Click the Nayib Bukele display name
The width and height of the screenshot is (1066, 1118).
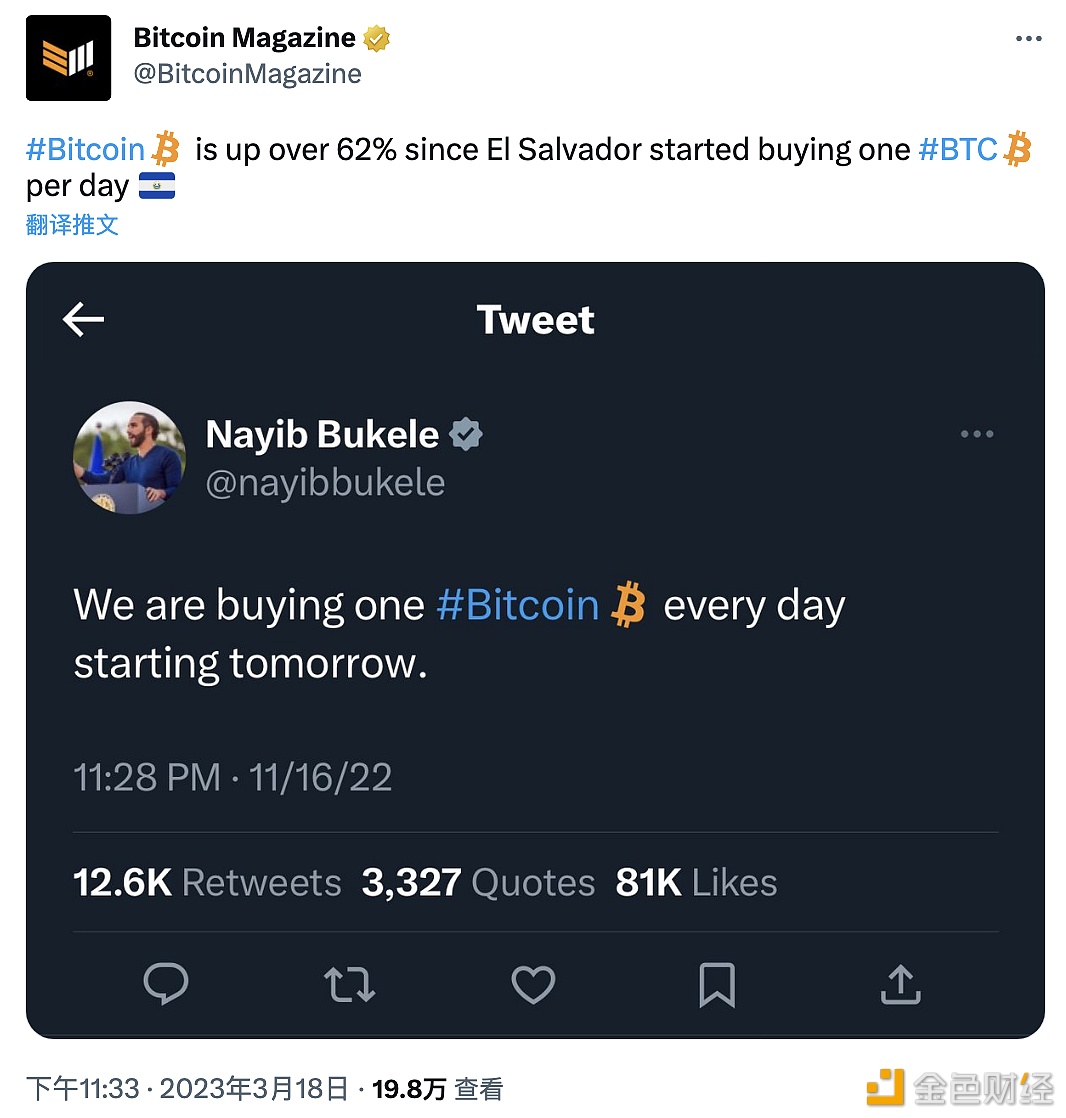click(x=322, y=434)
